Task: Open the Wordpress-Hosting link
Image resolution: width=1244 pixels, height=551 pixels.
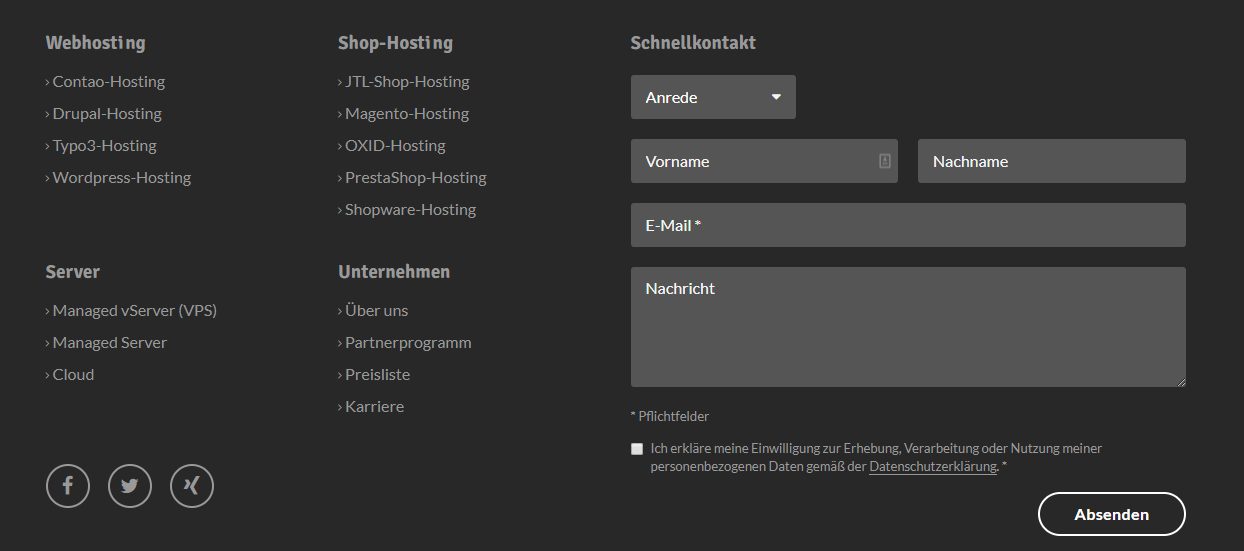Action: [x=121, y=178]
